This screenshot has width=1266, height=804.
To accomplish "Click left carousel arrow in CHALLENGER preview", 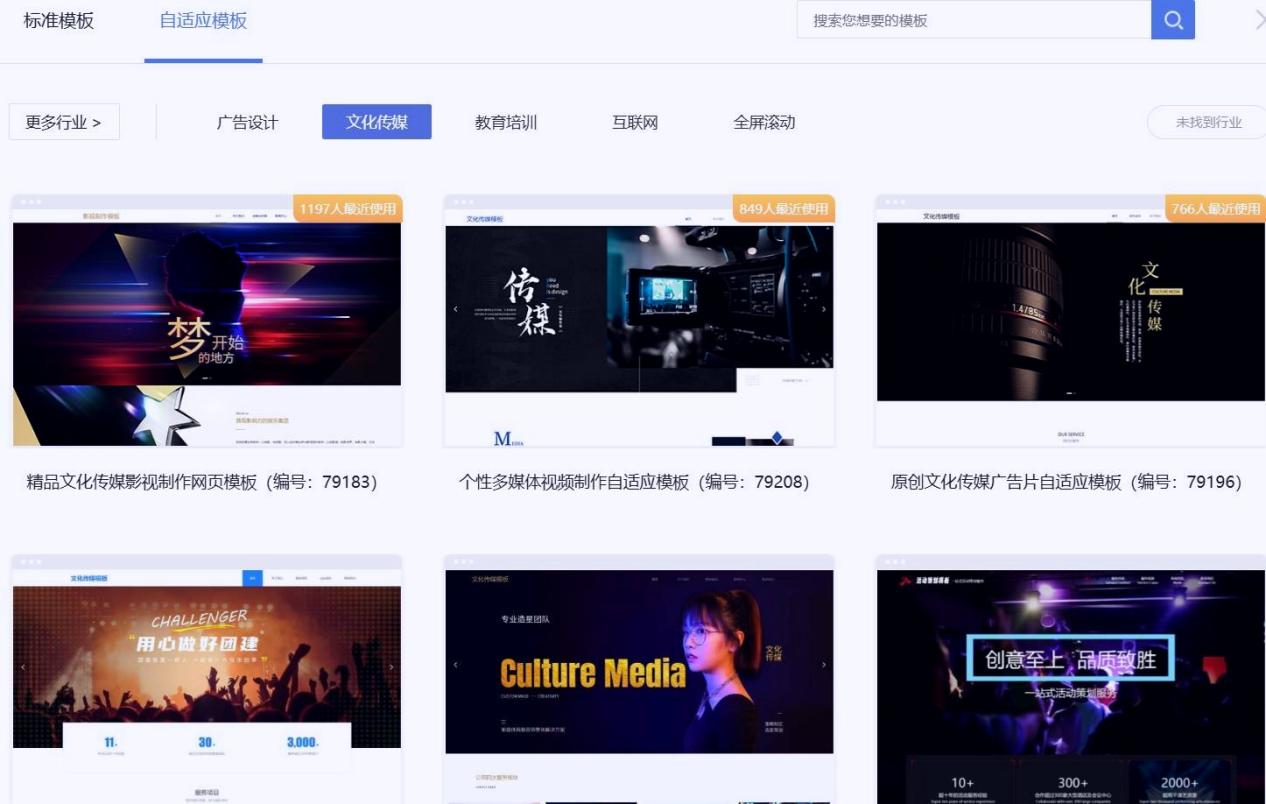I will point(23,667).
